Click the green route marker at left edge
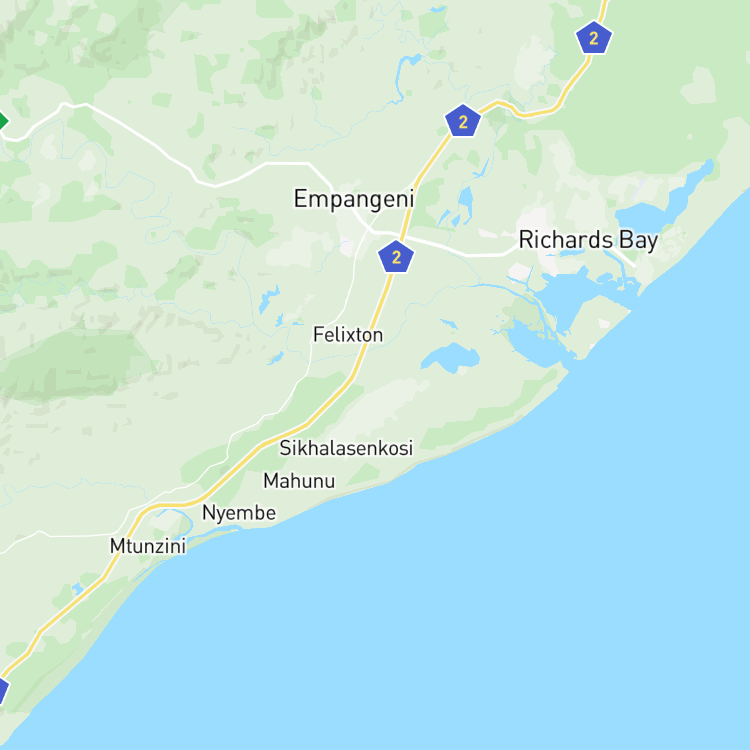This screenshot has height=750, width=750. (3, 121)
